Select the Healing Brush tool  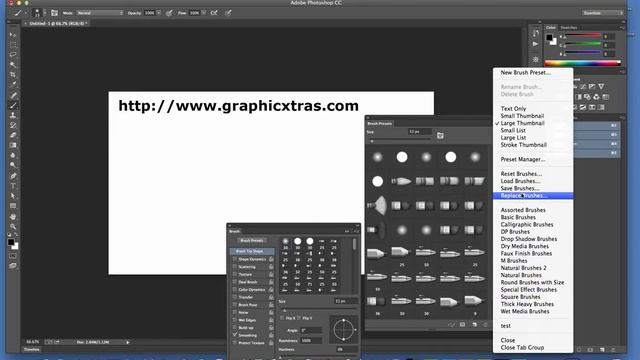click(x=13, y=95)
